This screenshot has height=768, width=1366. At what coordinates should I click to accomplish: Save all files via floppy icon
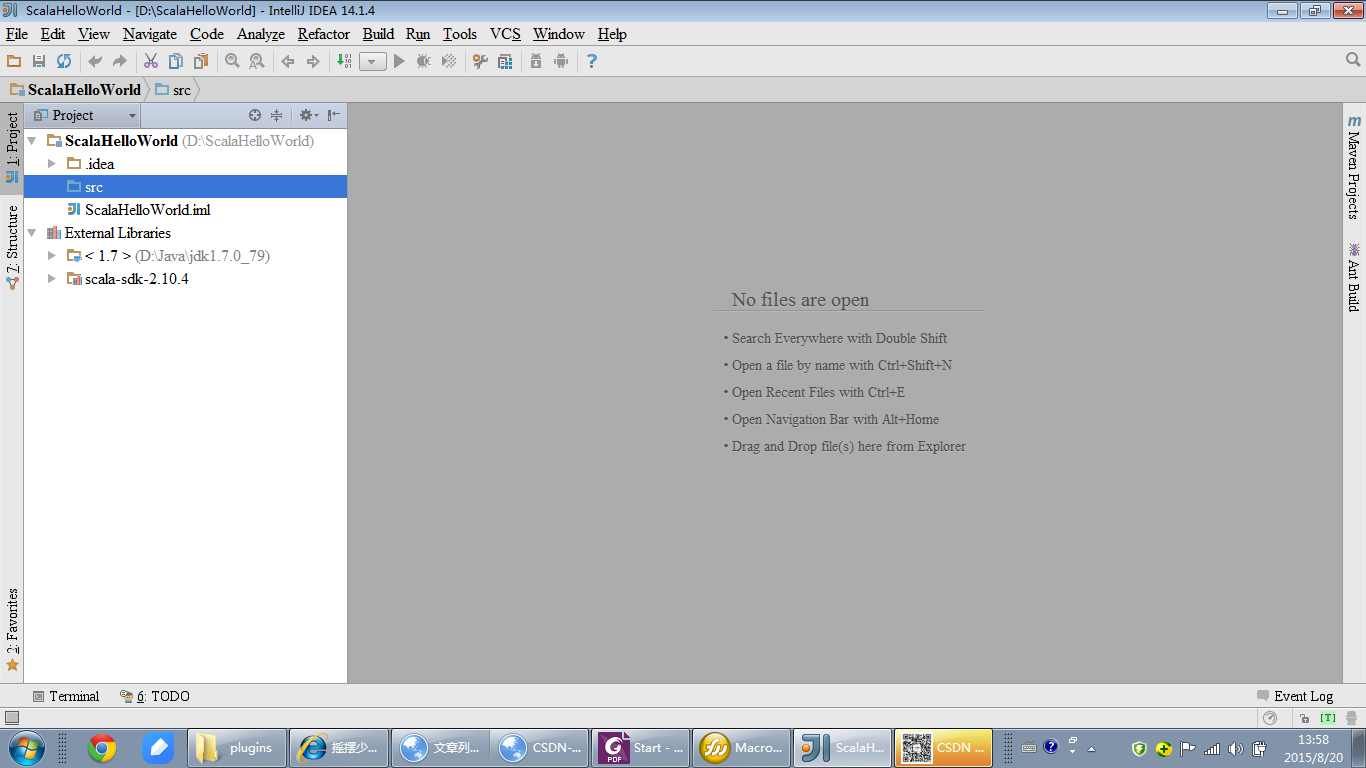pos(39,61)
